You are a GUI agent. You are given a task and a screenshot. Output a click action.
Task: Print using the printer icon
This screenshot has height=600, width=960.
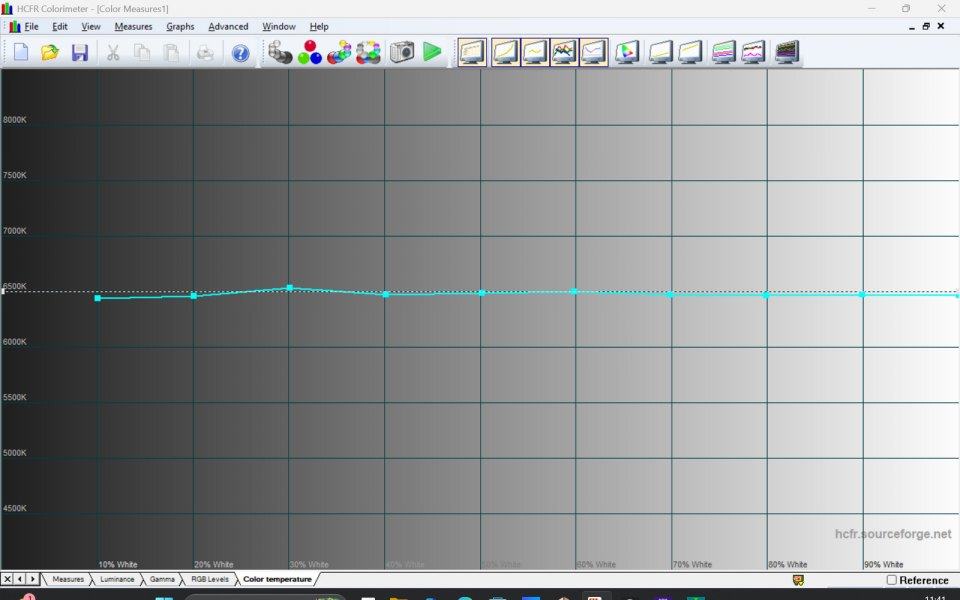(205, 53)
